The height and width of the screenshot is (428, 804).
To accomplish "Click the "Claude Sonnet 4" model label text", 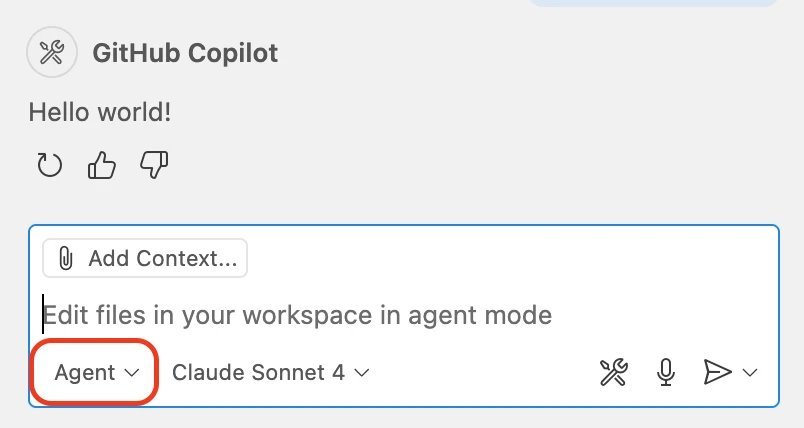I will [x=258, y=373].
